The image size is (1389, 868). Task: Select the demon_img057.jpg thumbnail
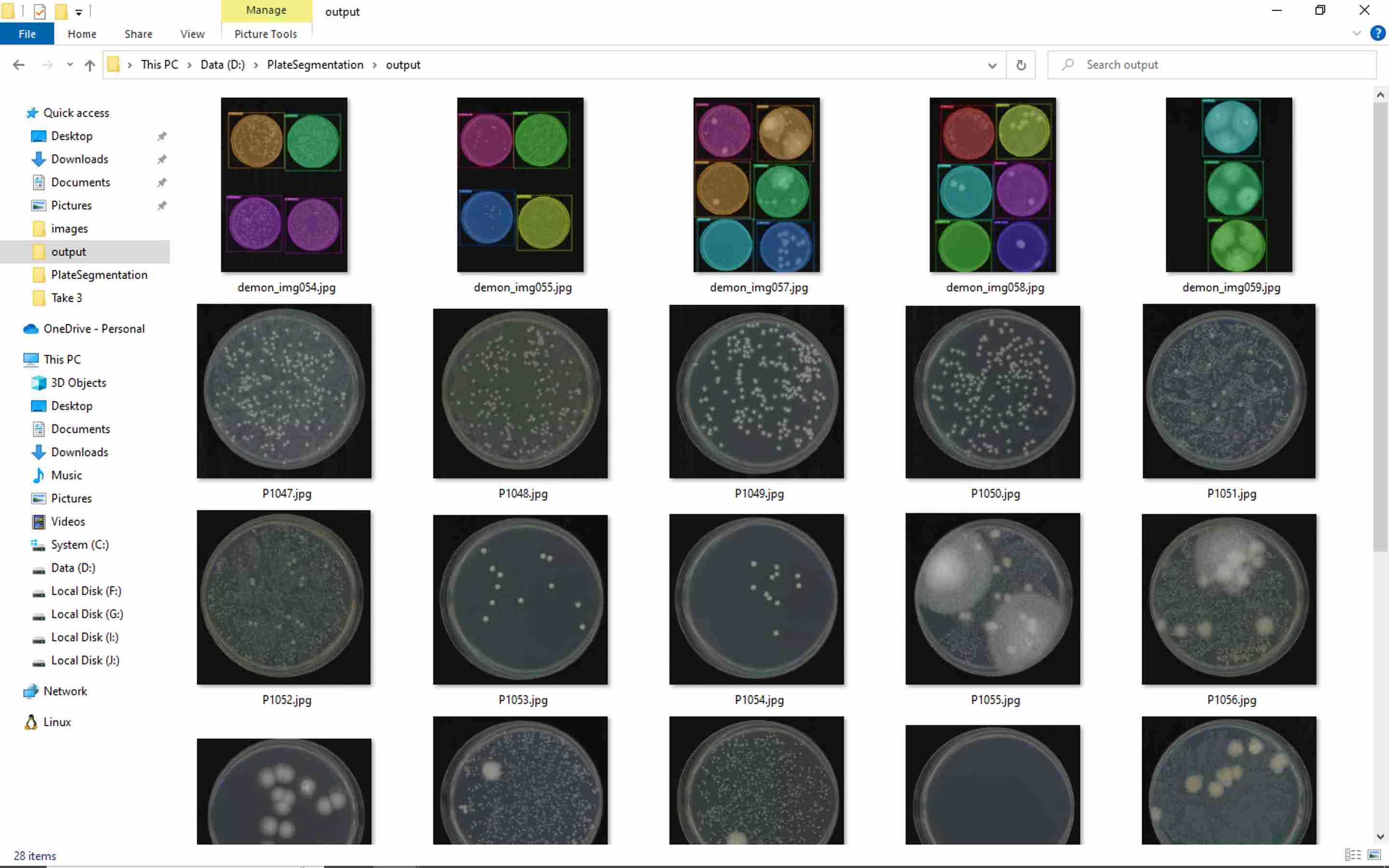point(757,185)
